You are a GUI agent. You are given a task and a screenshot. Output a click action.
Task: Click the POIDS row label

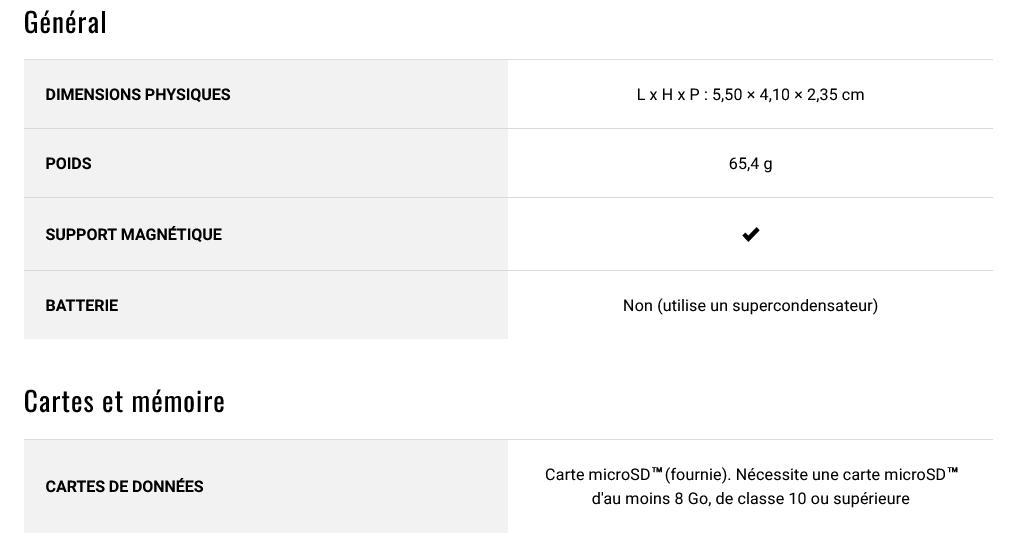click(68, 163)
